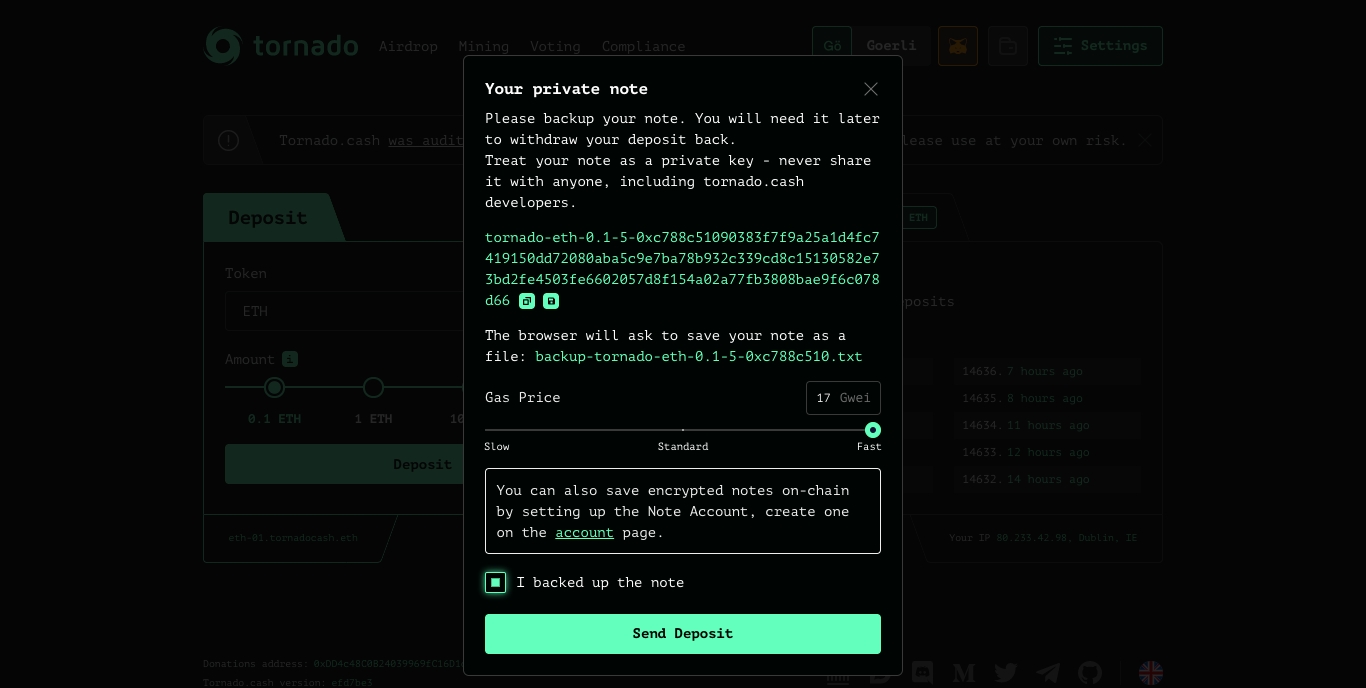Visit the Twitter icon link
The width and height of the screenshot is (1366, 688).
[x=1006, y=673]
